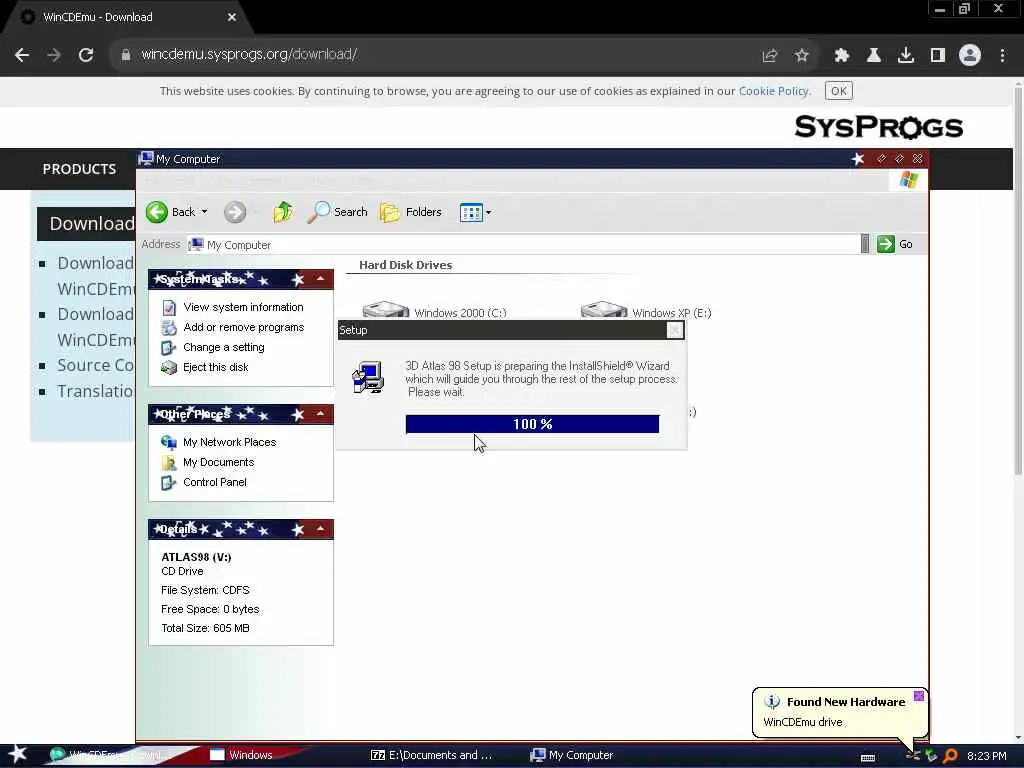Dismiss the cookie notice with OK
Screen dimensions: 1024x768
(x=839, y=91)
